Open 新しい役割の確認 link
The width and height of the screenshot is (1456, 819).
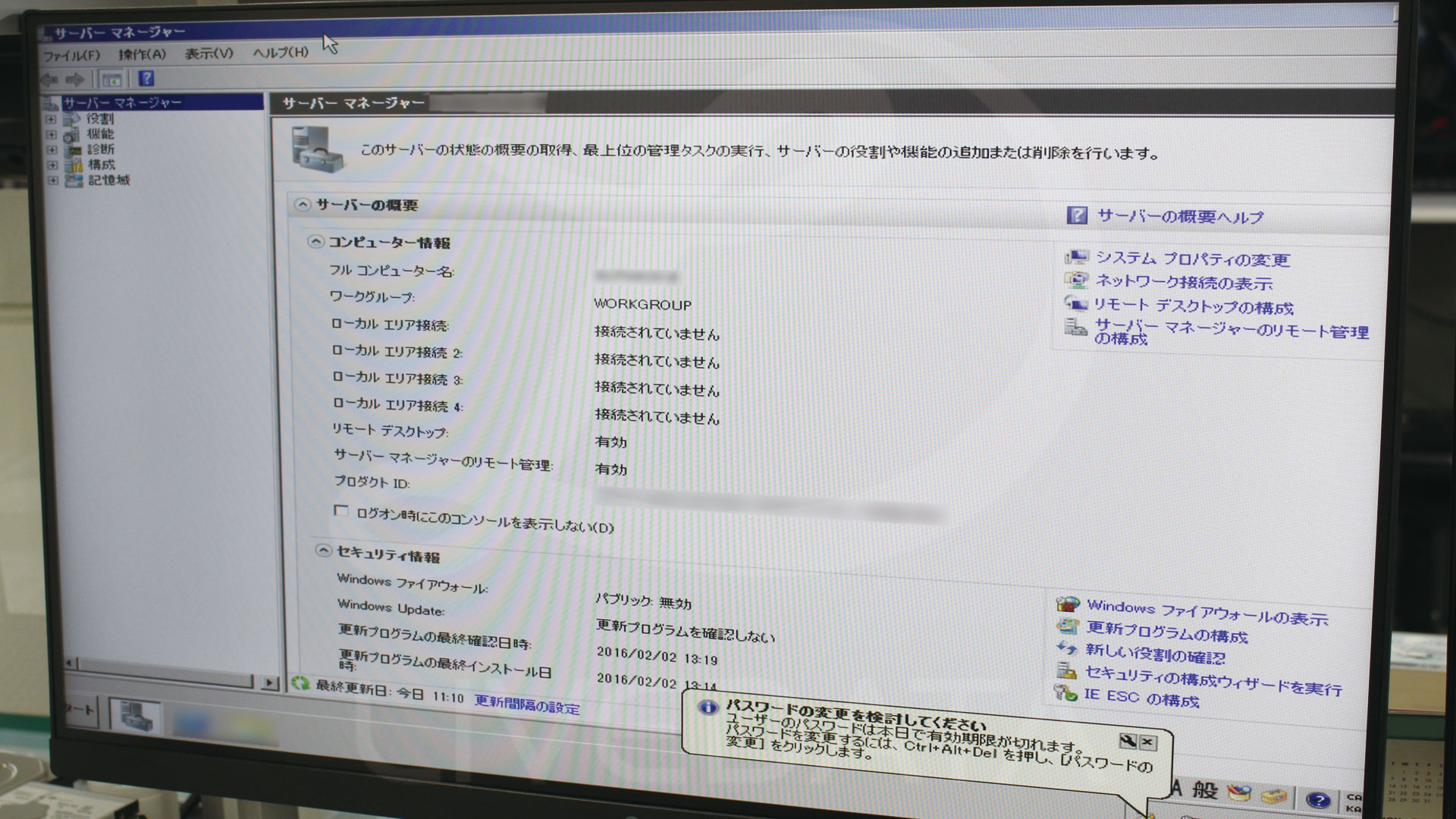[x=1155, y=653]
